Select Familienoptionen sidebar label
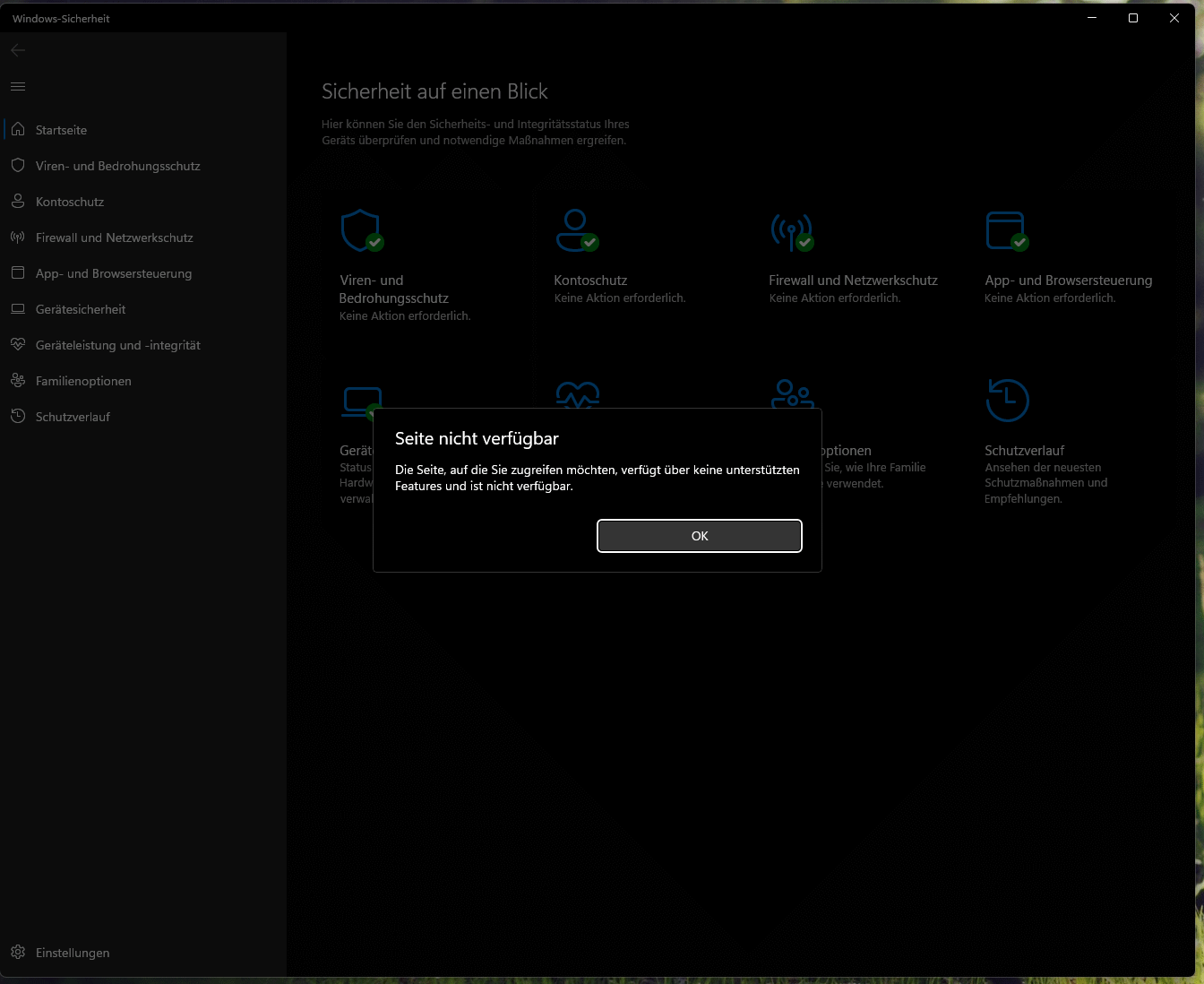Viewport: 1204px width, 984px height. coord(83,381)
